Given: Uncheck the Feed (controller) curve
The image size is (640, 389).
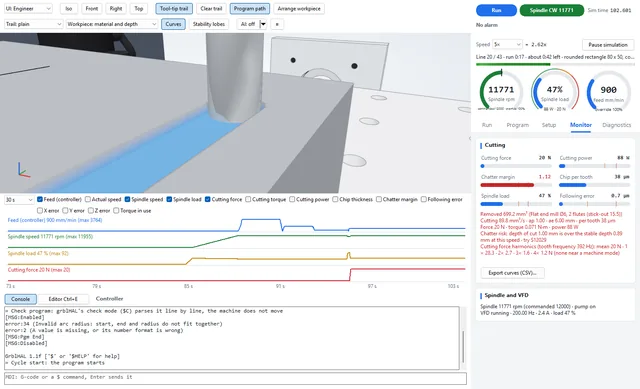Looking at the screenshot, I should tap(40, 199).
